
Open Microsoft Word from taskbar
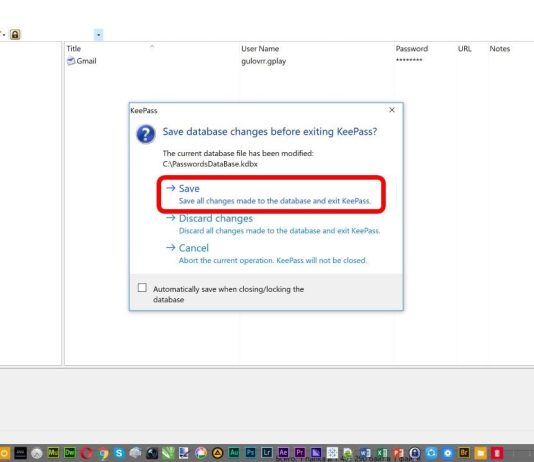365,453
